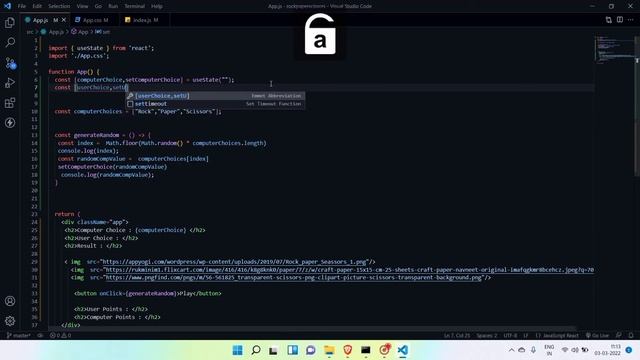The width and height of the screenshot is (640, 360).
Task: Accept the [userChoice,setU] Emmet suggestion
Action: (215, 96)
